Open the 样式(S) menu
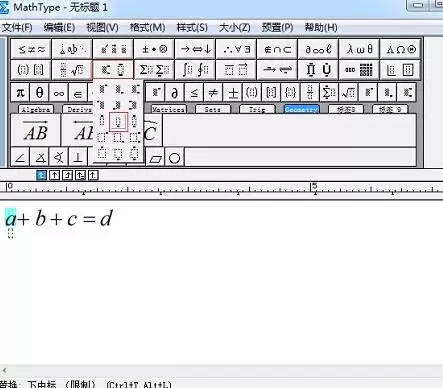Screen dimensions: 443x388 192,27
